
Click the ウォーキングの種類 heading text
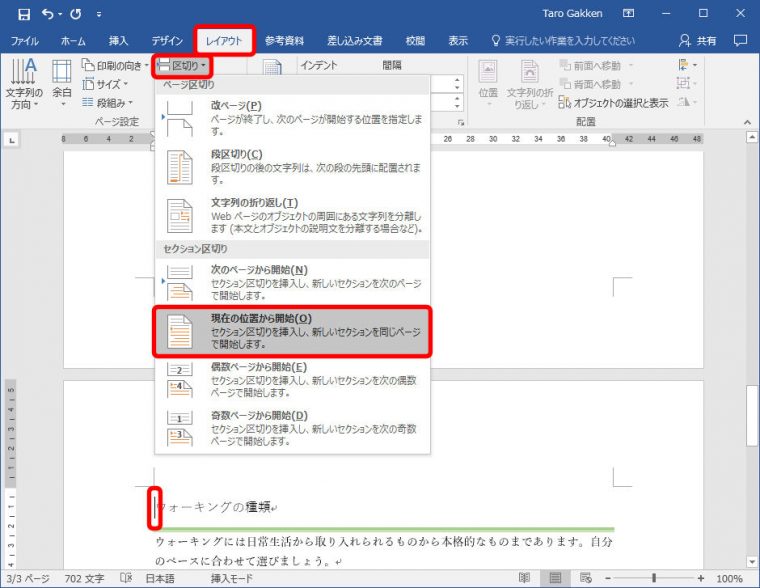click(213, 507)
